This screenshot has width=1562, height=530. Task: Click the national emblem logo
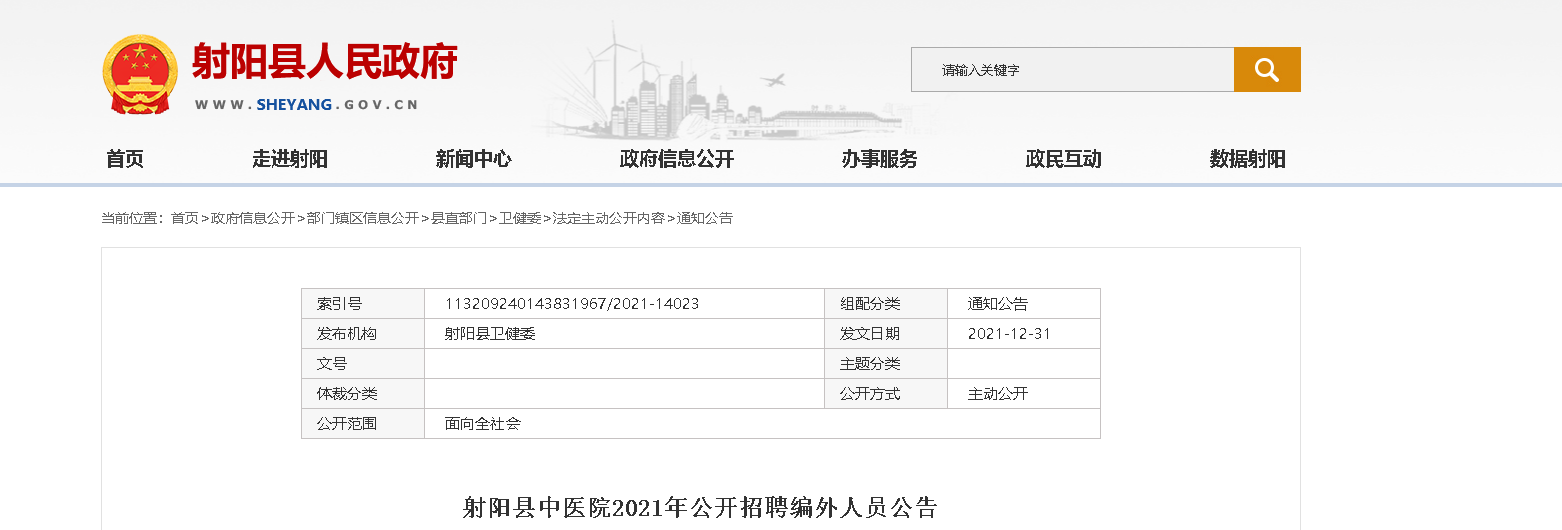pos(140,75)
